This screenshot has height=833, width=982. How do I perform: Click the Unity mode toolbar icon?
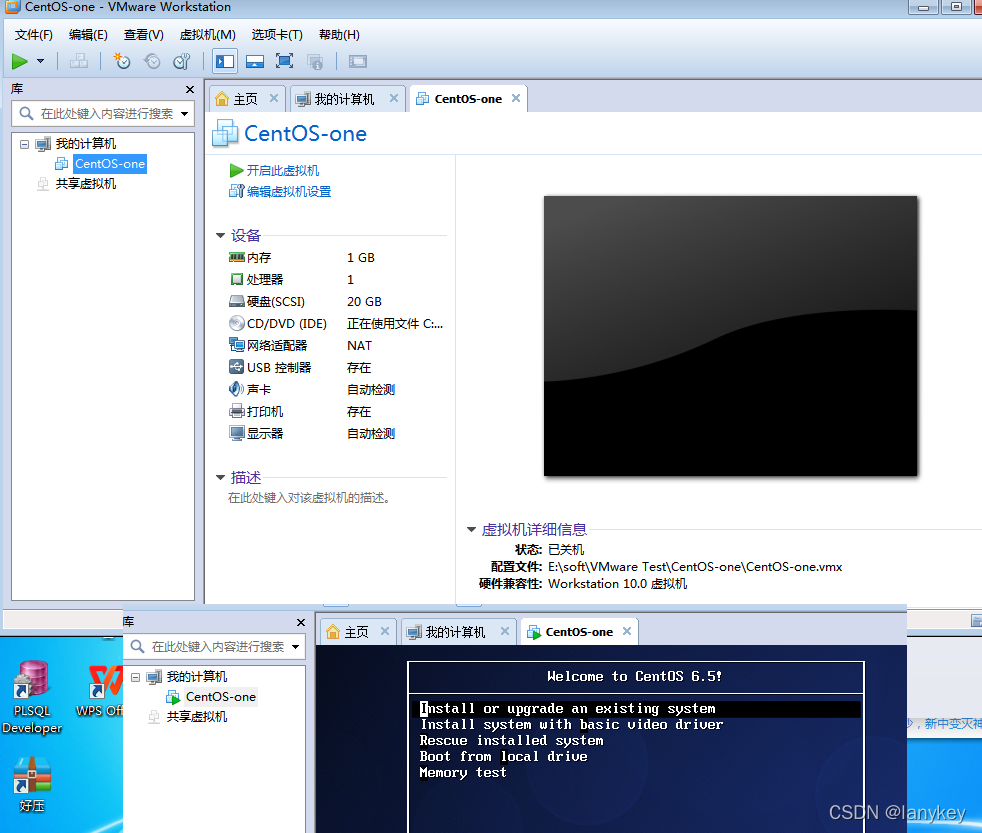click(x=315, y=61)
